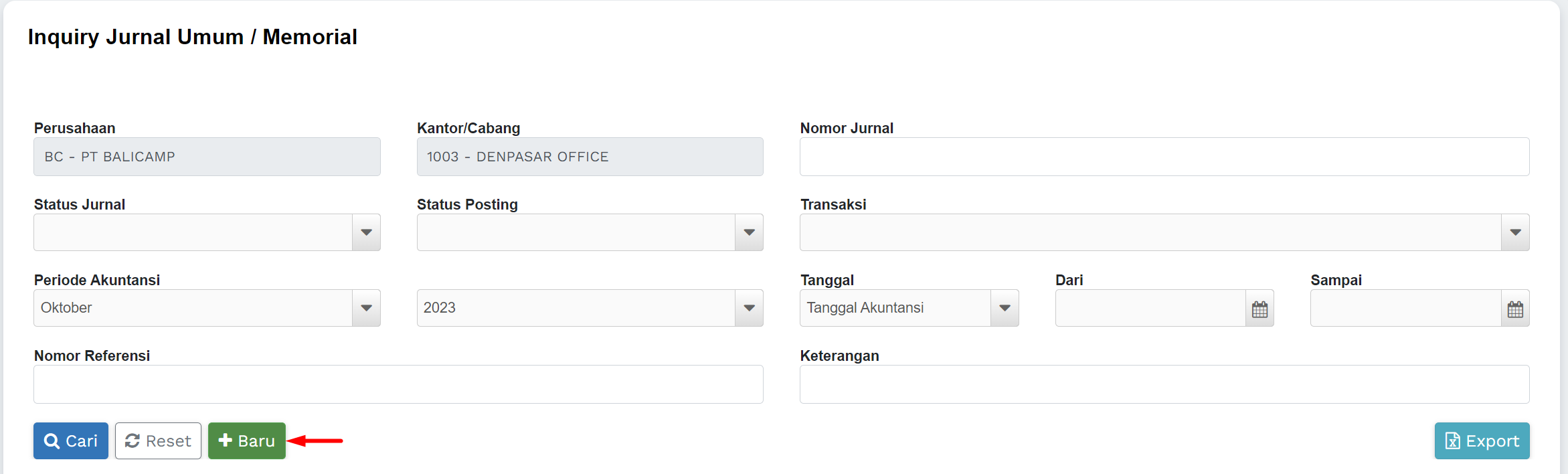The width and height of the screenshot is (1568, 474).
Task: Expand the Transaksi dropdown list
Action: [1515, 232]
